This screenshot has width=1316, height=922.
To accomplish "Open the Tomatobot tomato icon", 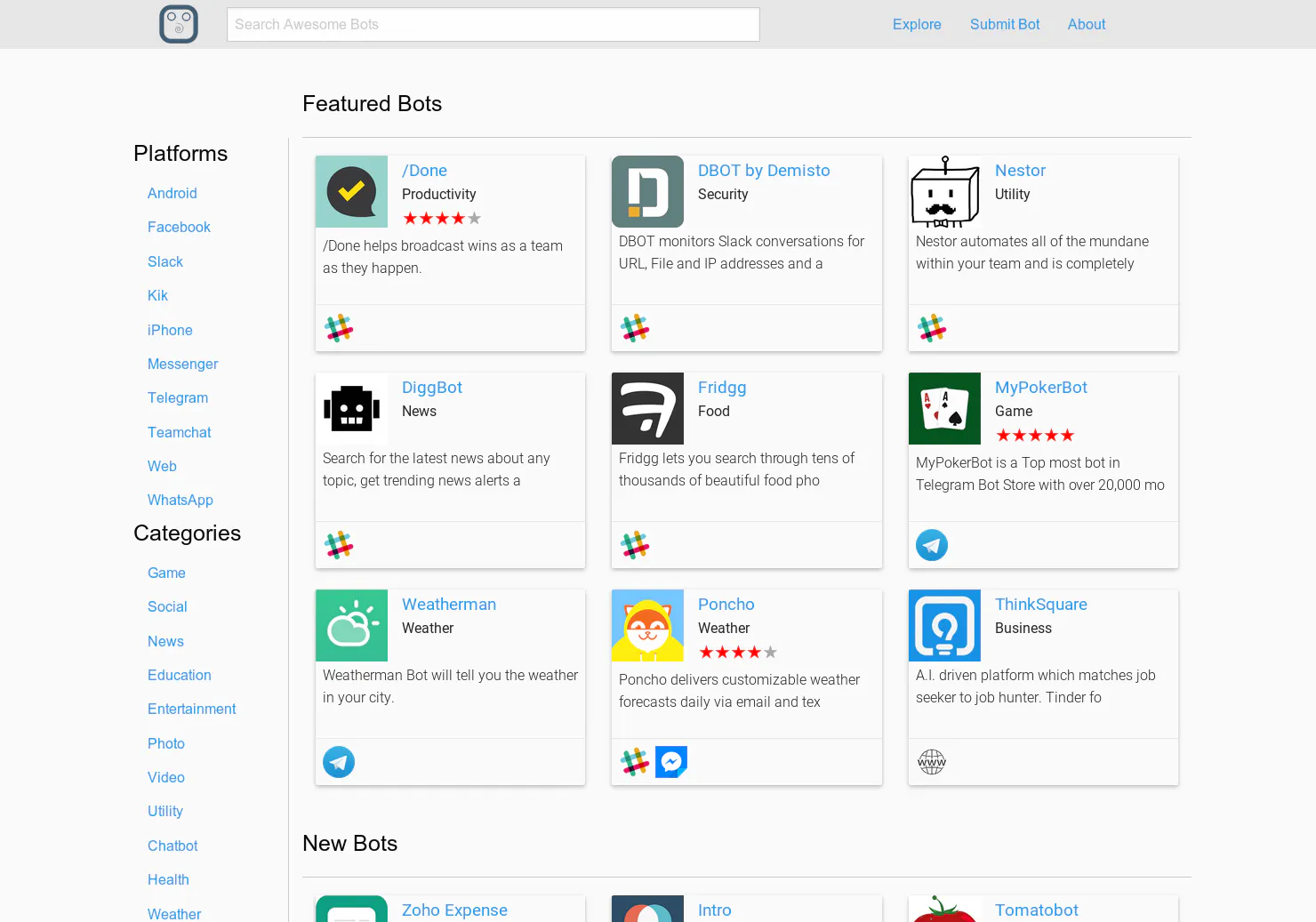I will [x=944, y=909].
